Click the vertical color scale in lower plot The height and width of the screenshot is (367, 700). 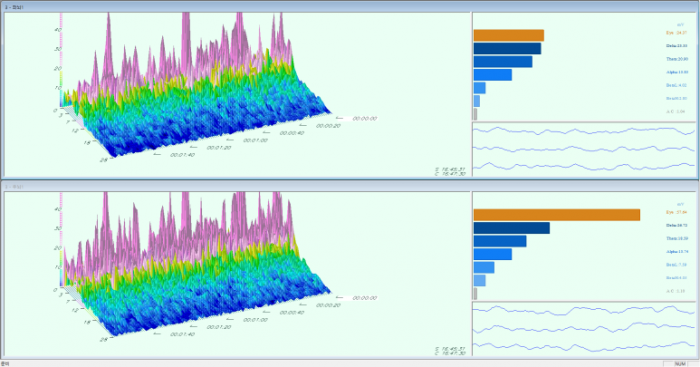pyautogui.click(x=61, y=240)
